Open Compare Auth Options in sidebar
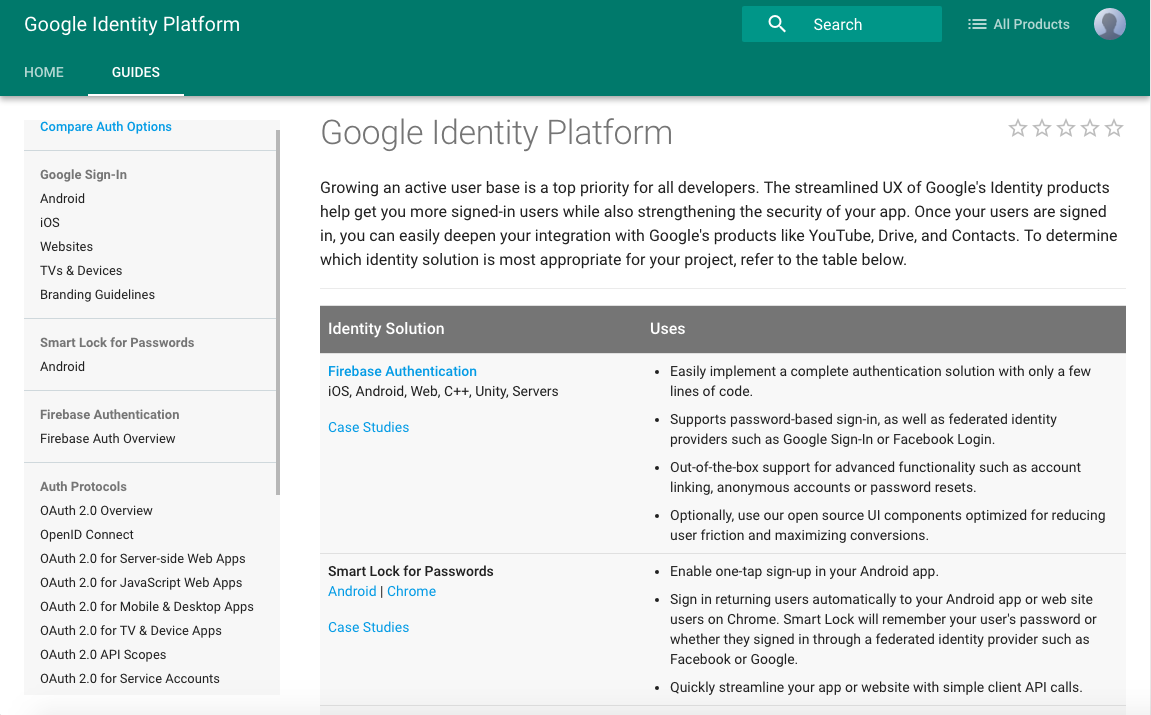 (106, 127)
